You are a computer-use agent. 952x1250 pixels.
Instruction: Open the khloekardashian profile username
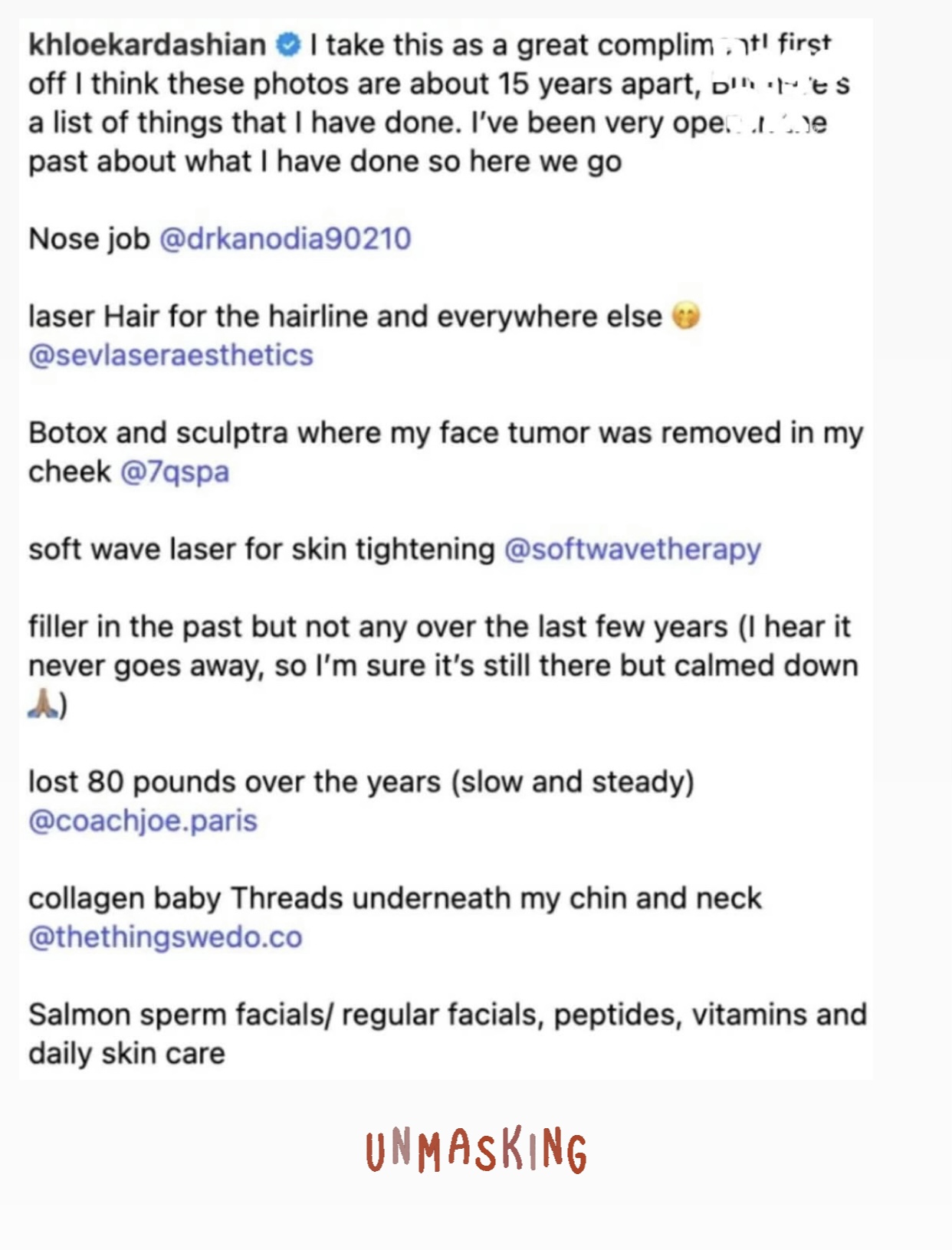(x=147, y=45)
